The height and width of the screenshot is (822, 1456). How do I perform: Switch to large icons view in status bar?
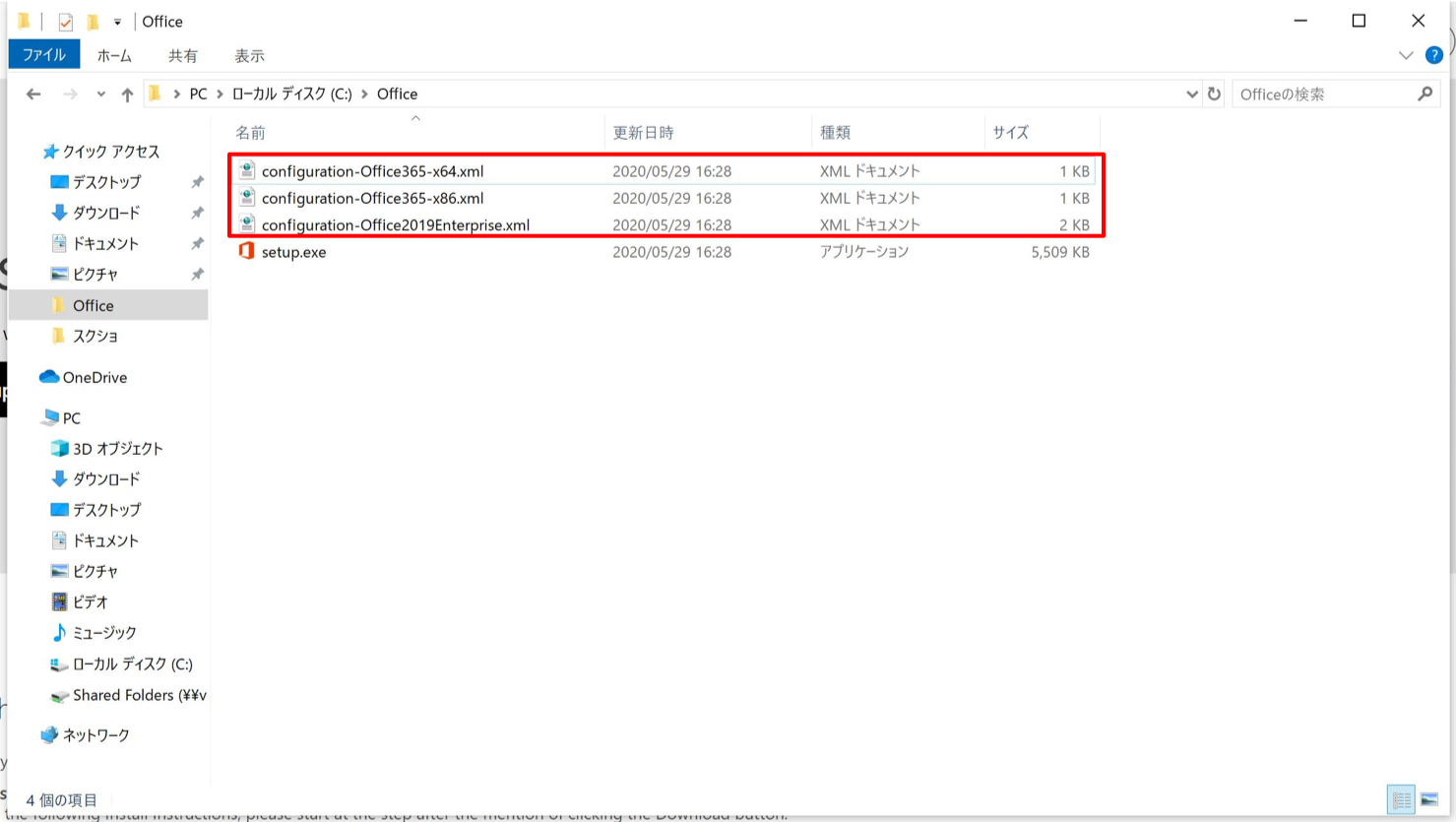1429,800
